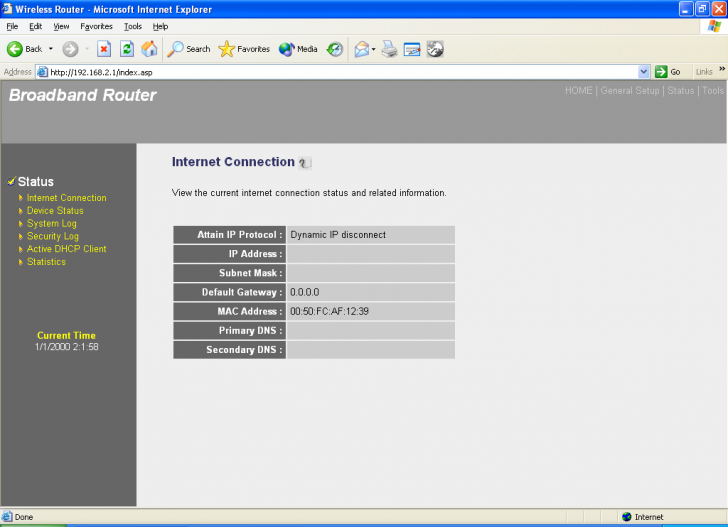Open the Tools menu
This screenshot has height=527, width=728.
tap(133, 26)
